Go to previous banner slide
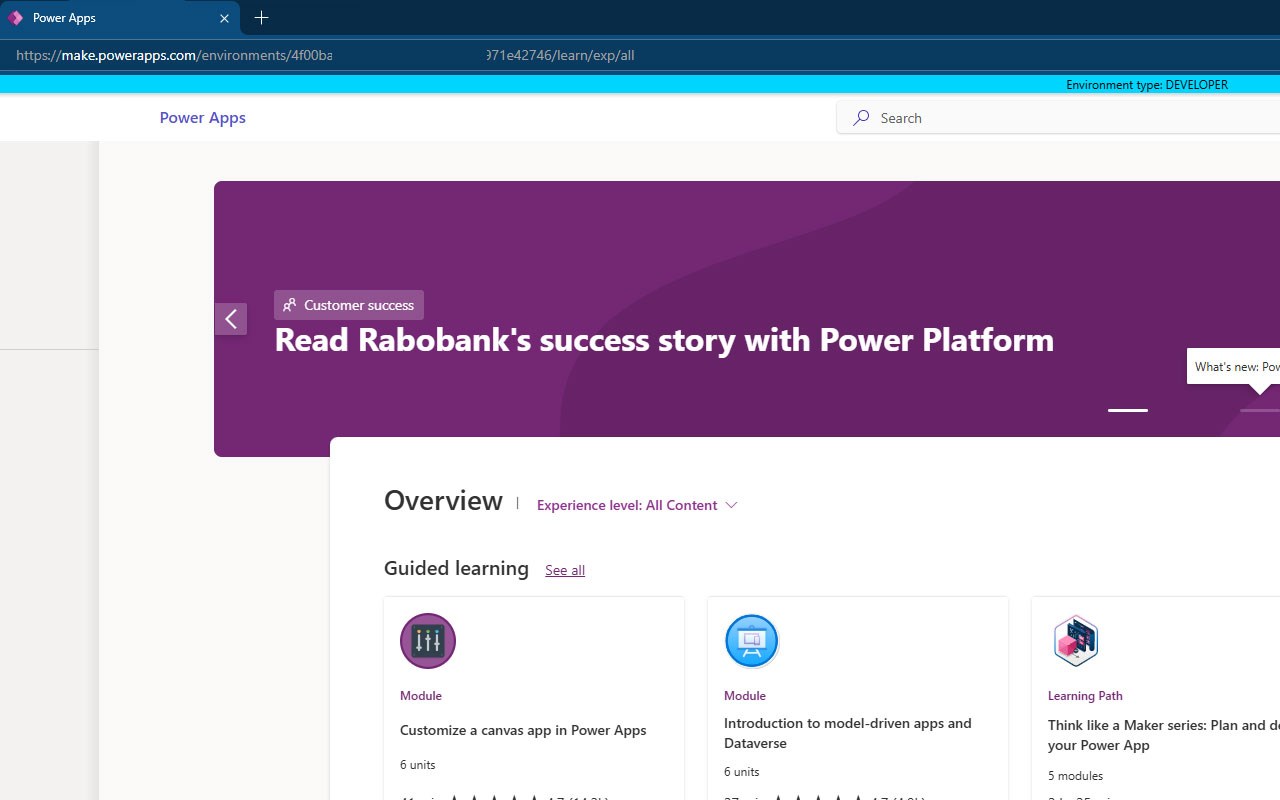1280x800 pixels. (x=231, y=319)
